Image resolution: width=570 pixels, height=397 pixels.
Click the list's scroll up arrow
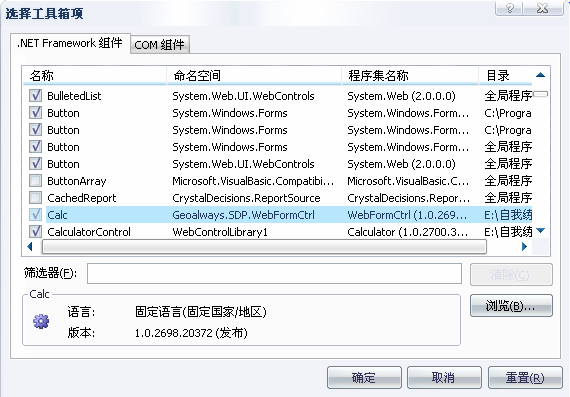tap(541, 75)
